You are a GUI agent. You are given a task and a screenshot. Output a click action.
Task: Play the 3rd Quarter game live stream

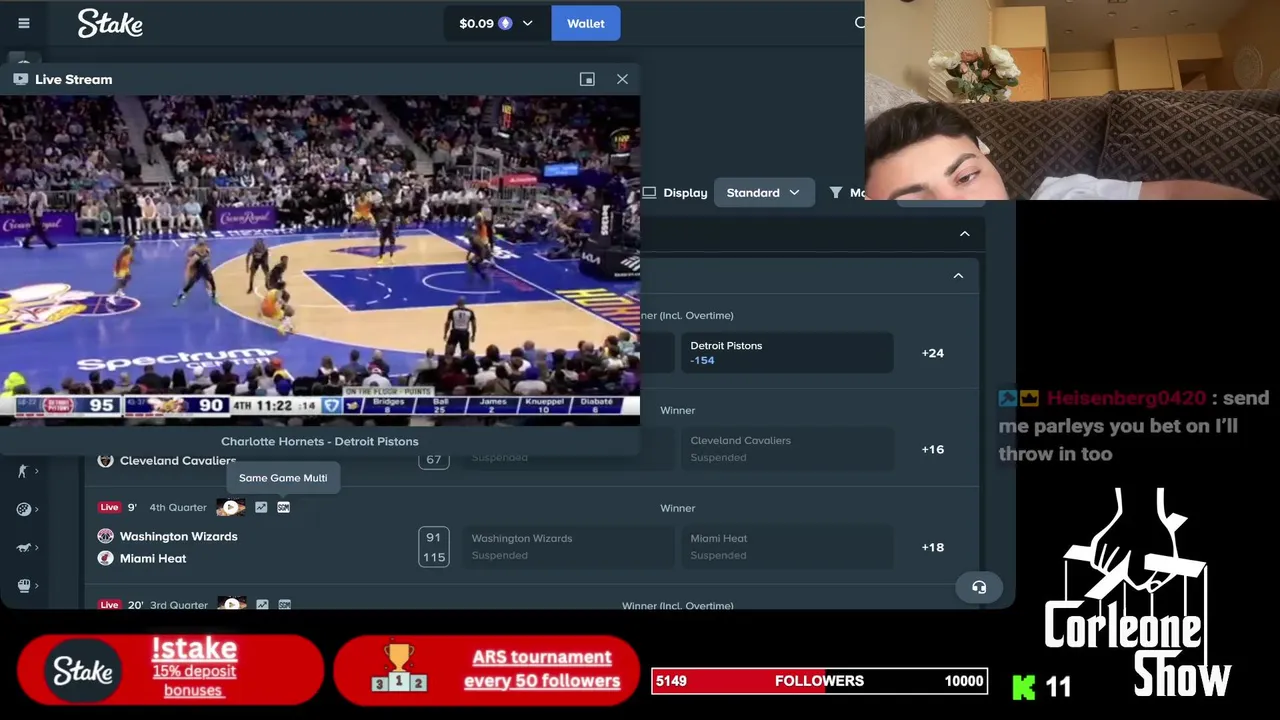coord(231,603)
